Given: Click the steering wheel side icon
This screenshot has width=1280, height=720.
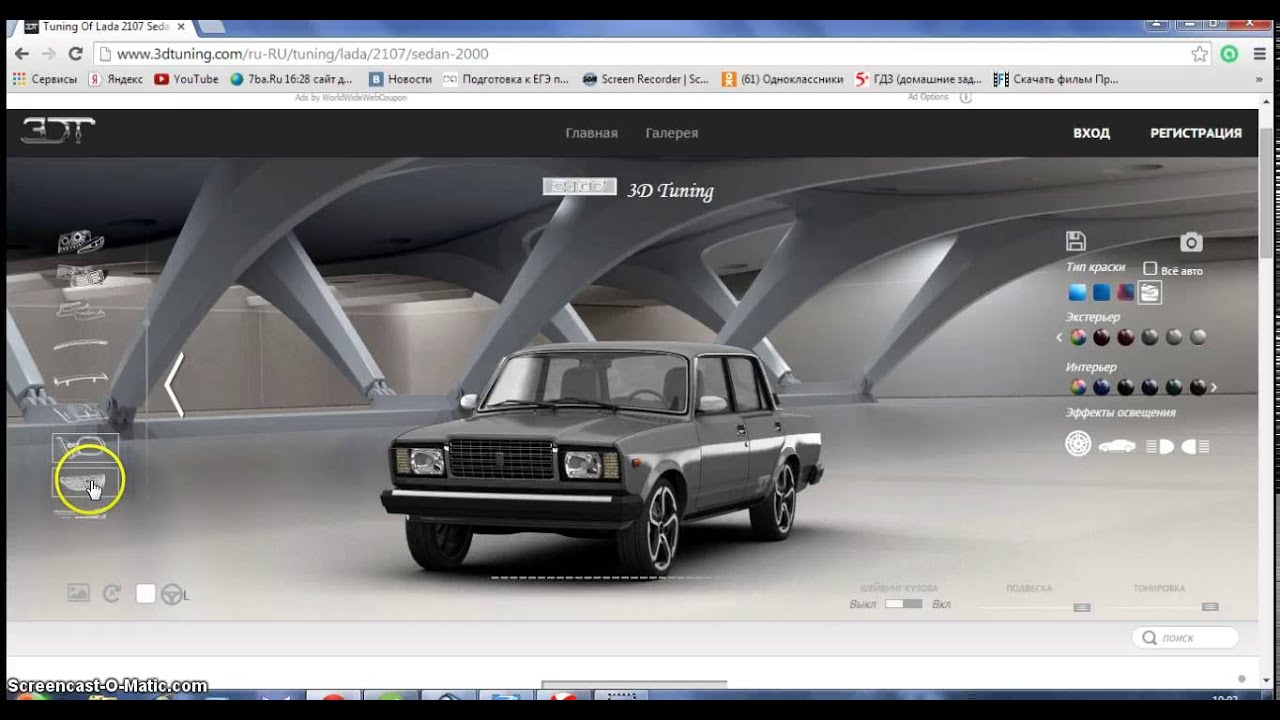Looking at the screenshot, I should 173,594.
